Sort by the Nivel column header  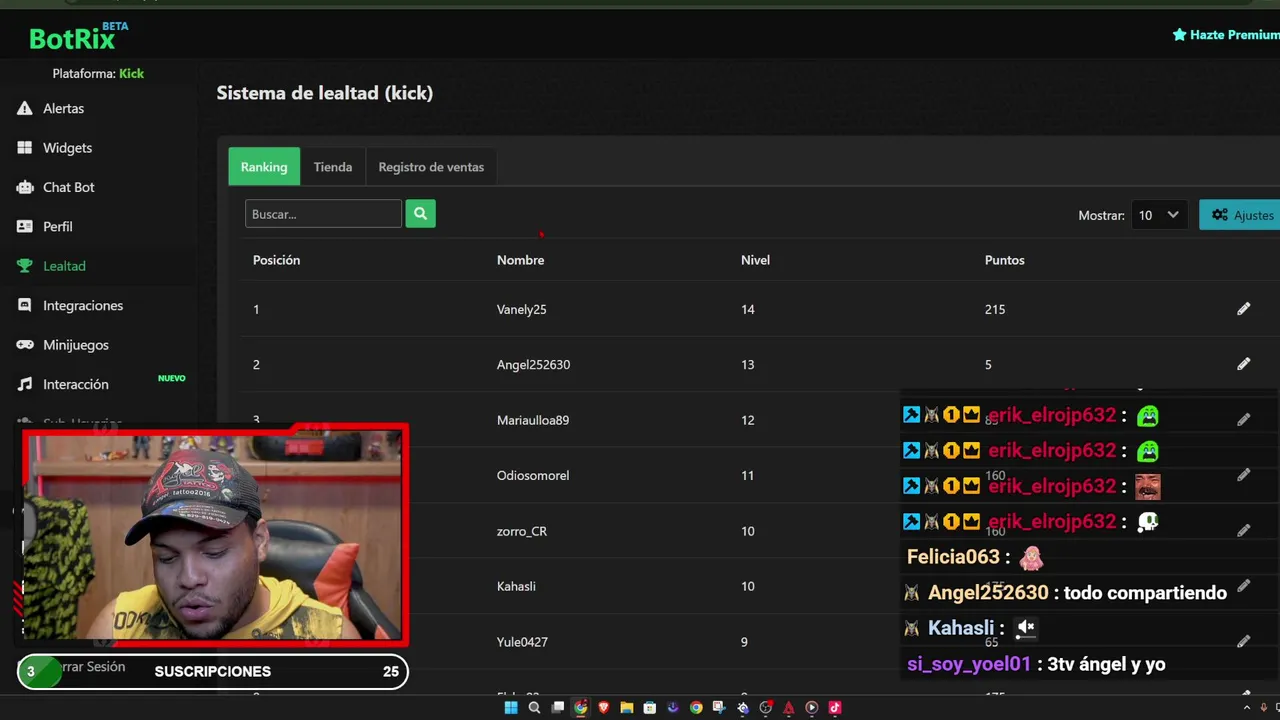pyautogui.click(x=755, y=260)
